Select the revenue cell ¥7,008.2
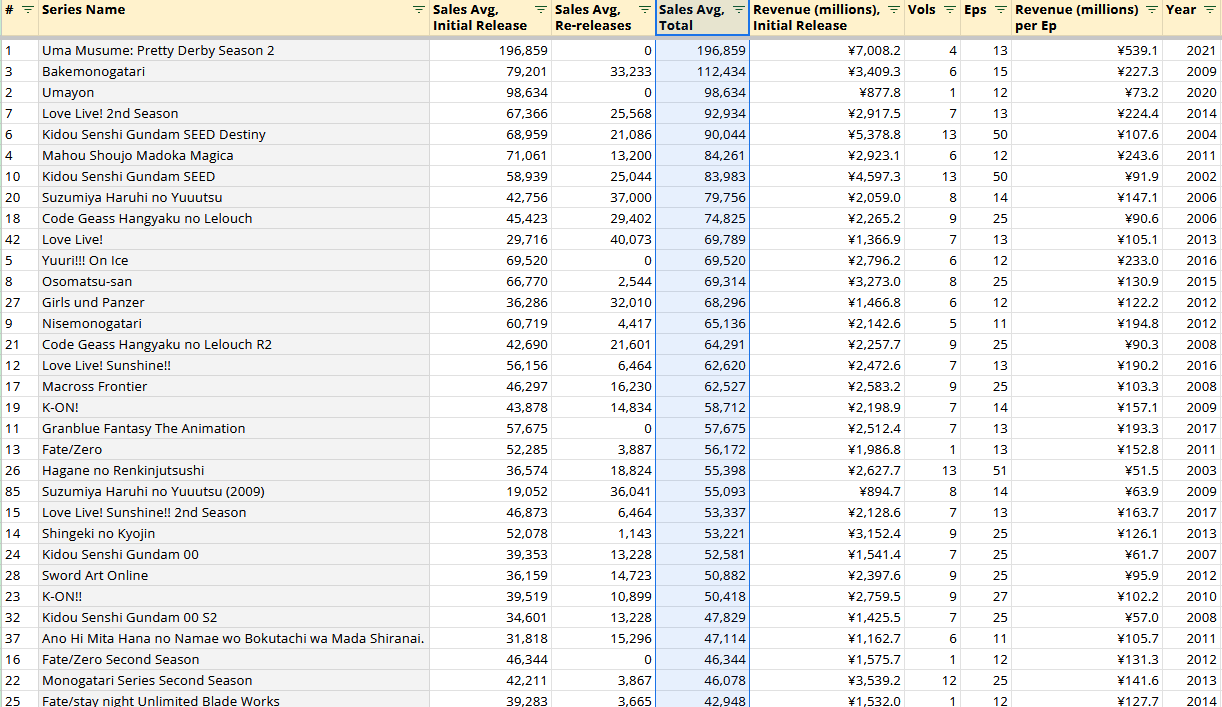The image size is (1222, 707). pos(826,50)
